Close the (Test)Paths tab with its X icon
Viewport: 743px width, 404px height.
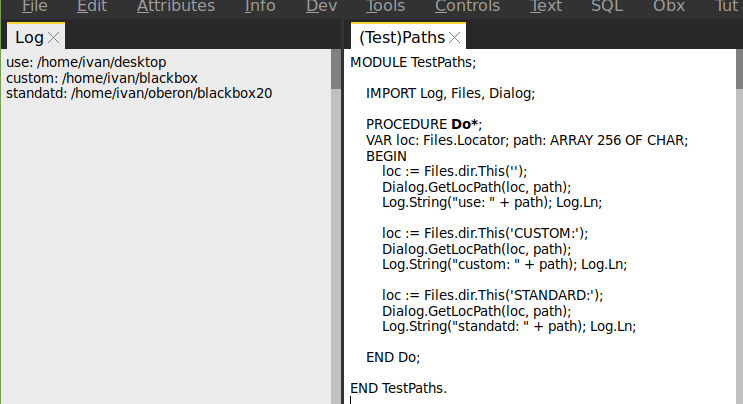455,38
